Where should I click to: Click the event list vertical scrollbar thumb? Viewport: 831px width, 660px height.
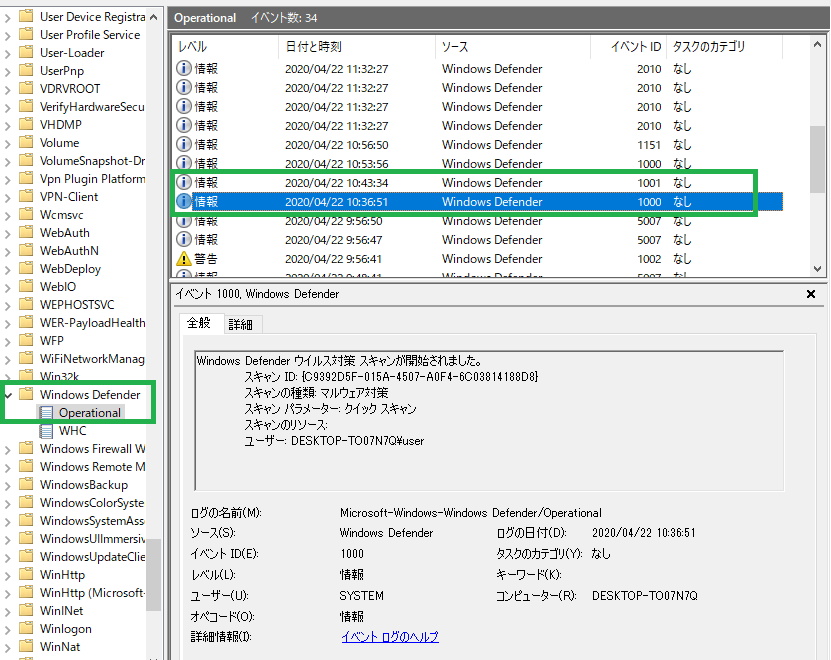click(817, 159)
